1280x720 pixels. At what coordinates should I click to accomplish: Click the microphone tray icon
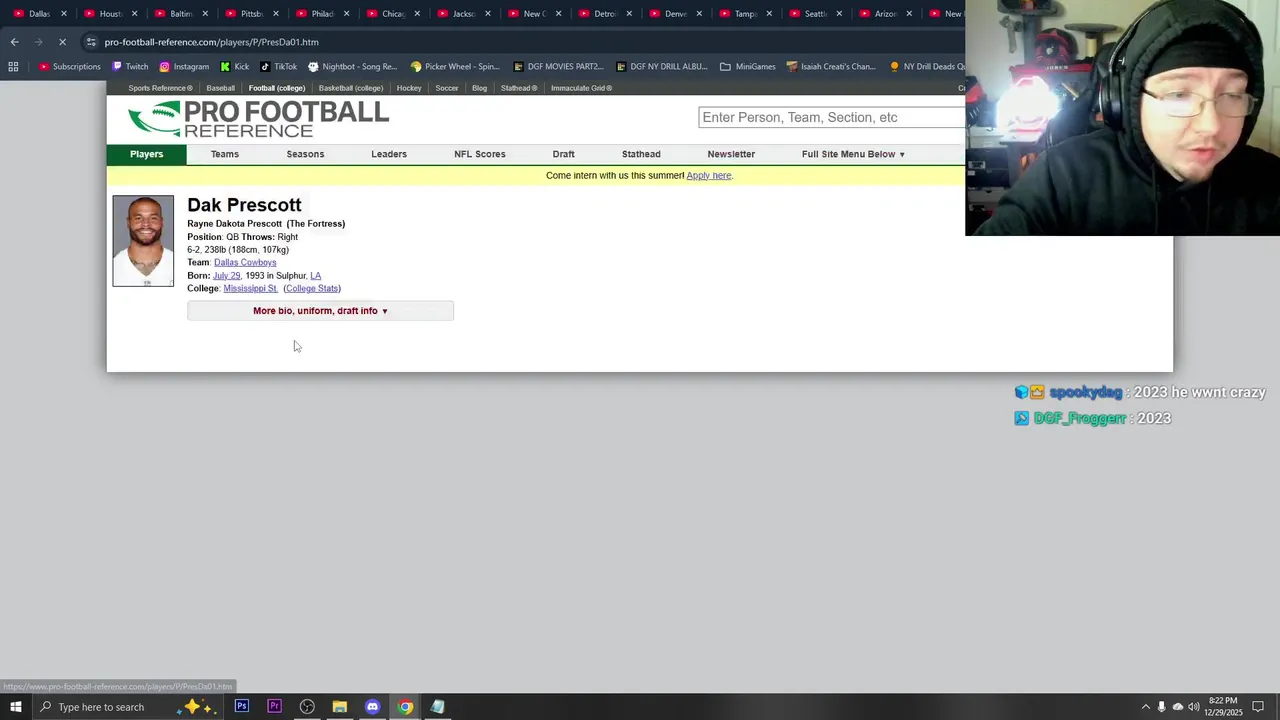pos(1161,707)
